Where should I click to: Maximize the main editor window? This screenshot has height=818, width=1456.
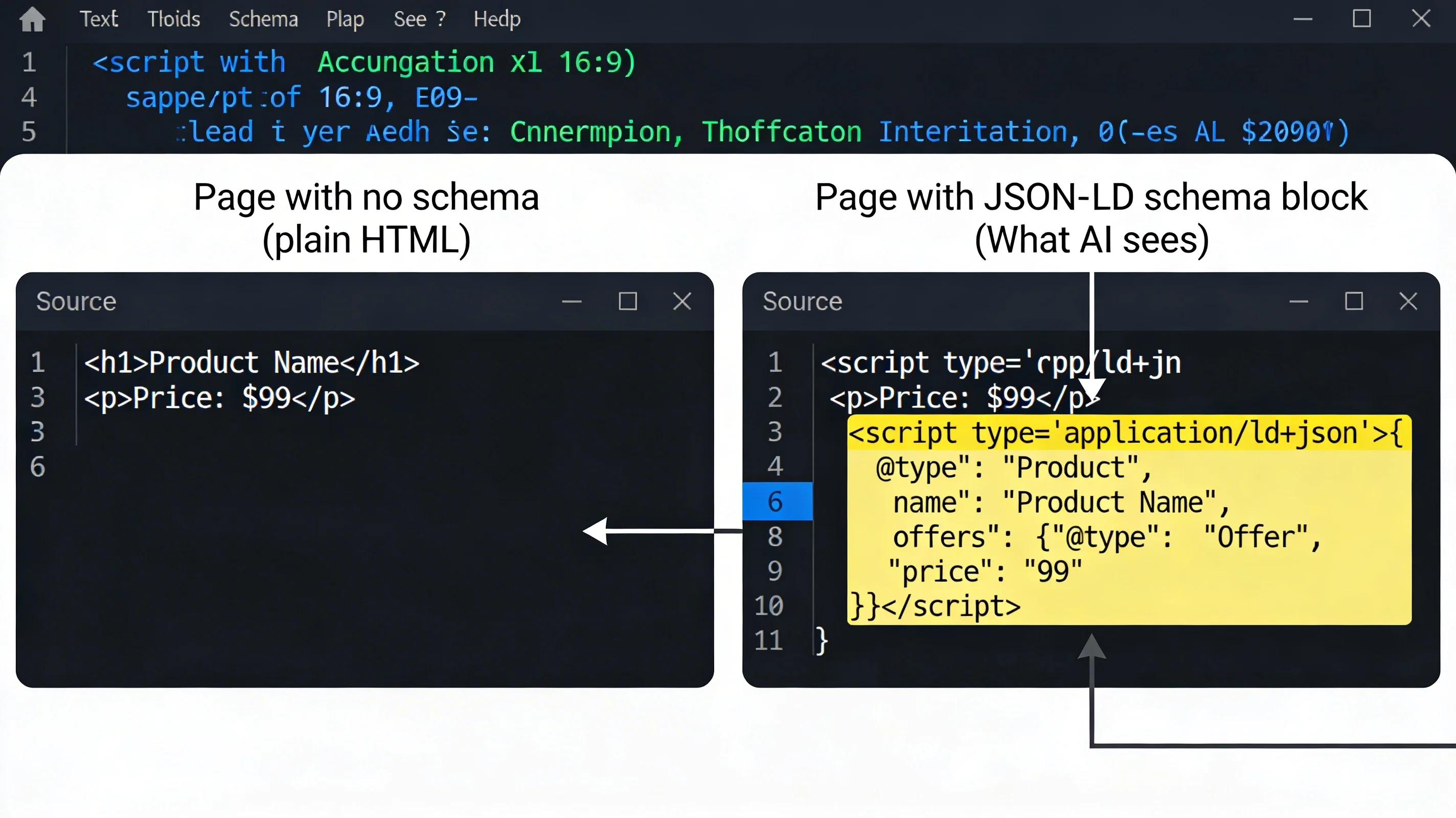click(x=1361, y=18)
